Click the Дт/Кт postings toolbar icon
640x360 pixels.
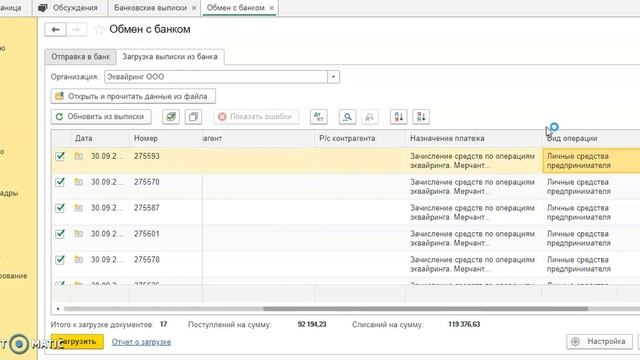(x=318, y=117)
